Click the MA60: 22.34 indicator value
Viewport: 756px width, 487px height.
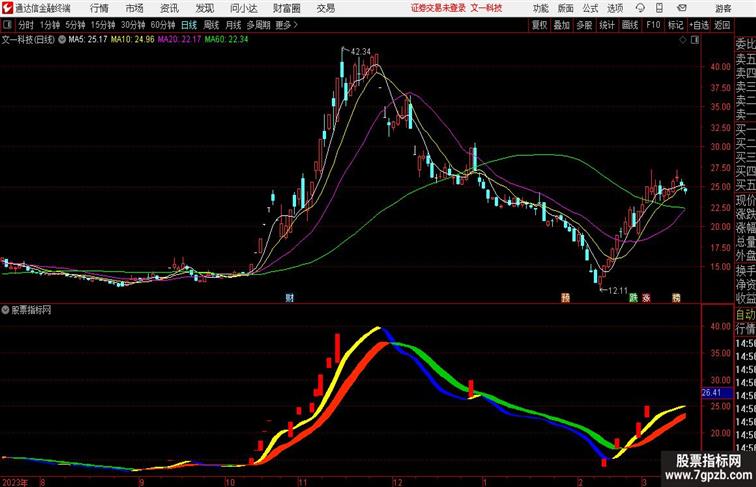click(226, 40)
